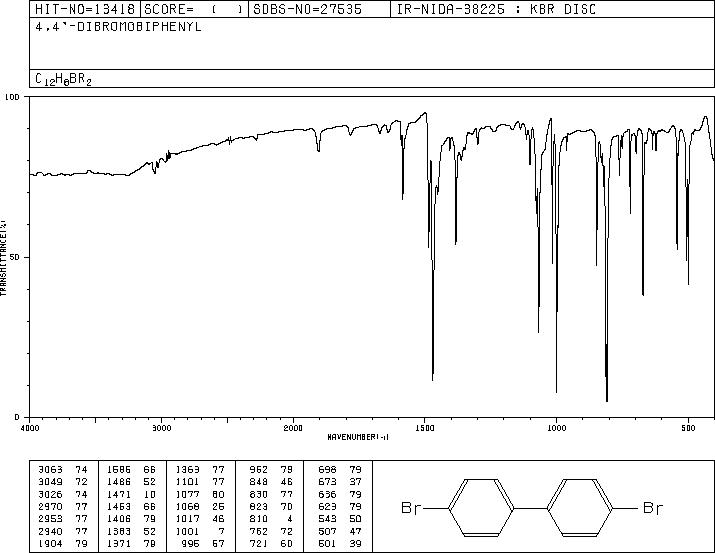Select the 2970 peak table entry
The image size is (715, 553).
point(50,506)
